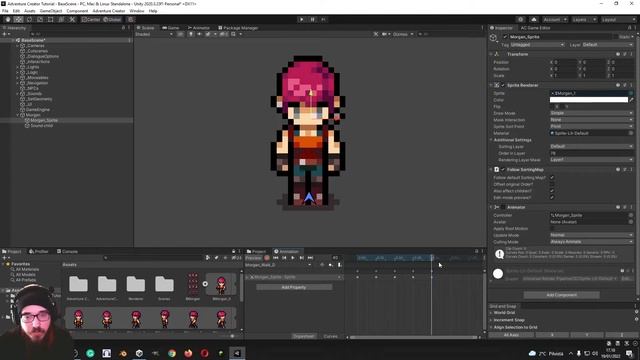
Task: Toggle the Follow SortingMap enabled checkbox
Action: click(x=503, y=169)
